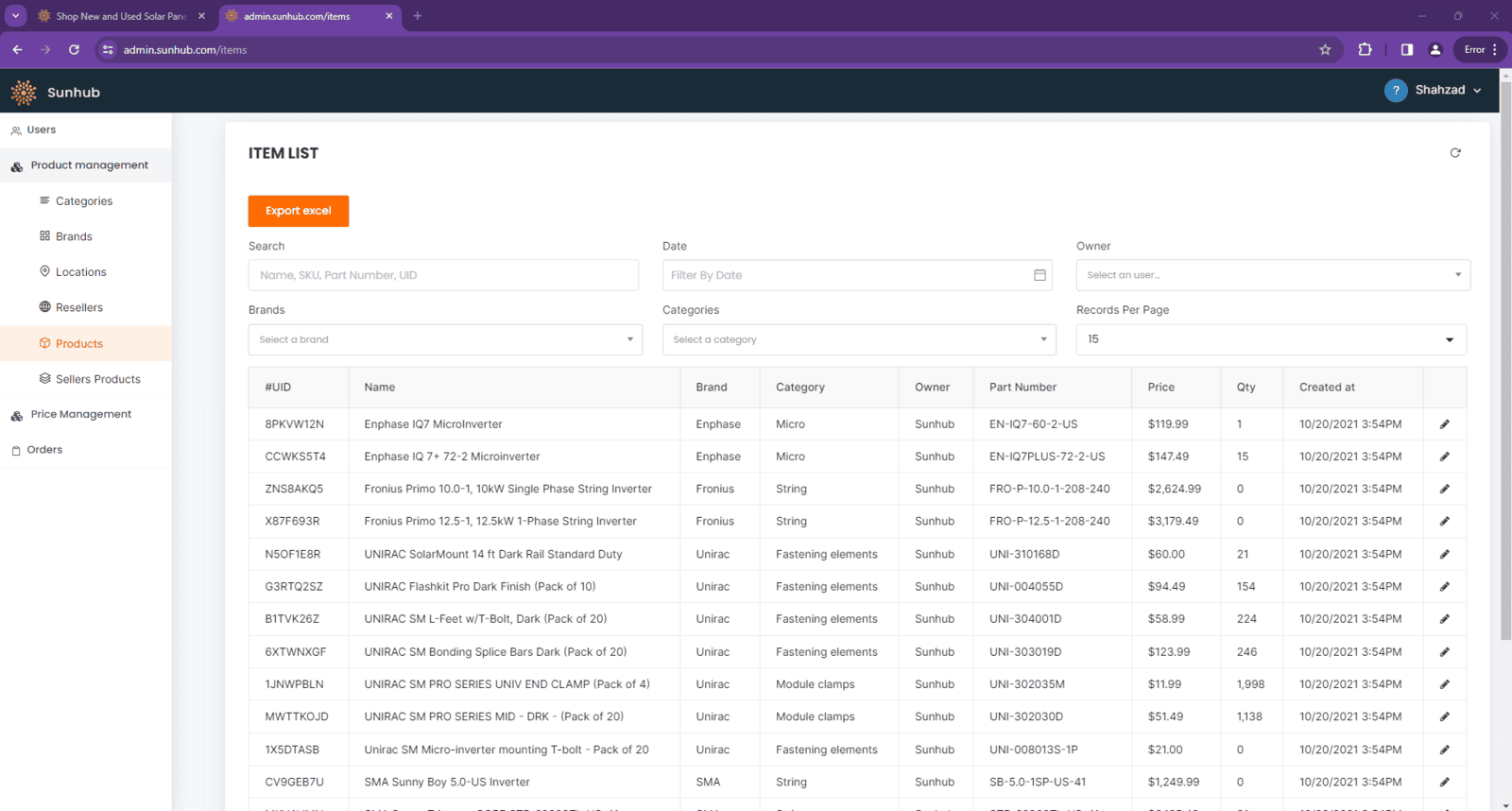The image size is (1512, 811).
Task: Click the browser address bar URL
Action: (x=185, y=50)
